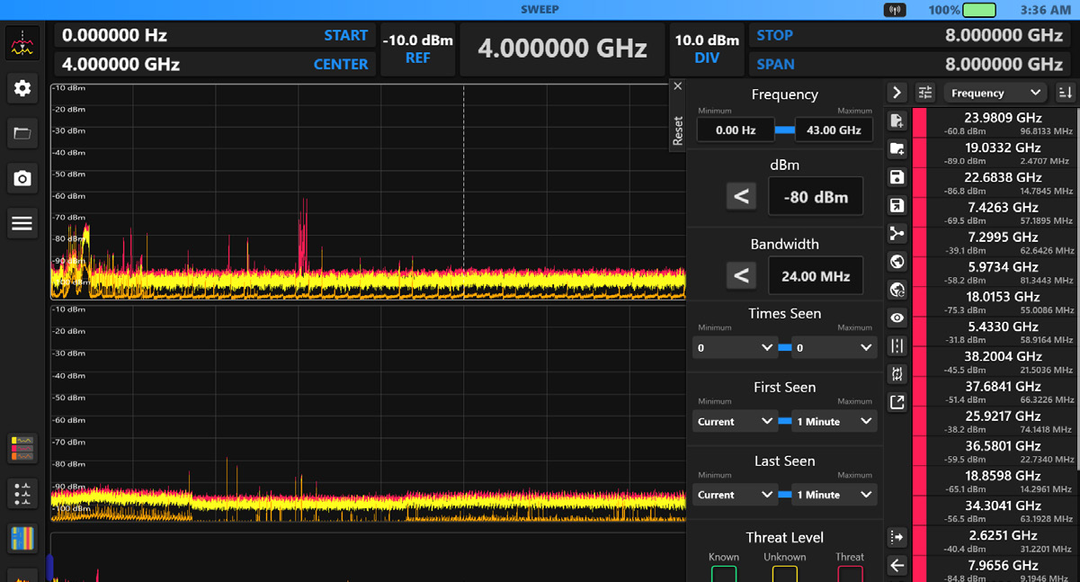Image resolution: width=1080 pixels, height=582 pixels.
Task: Open the Frequency sort dropdown
Action: pyautogui.click(x=995, y=93)
